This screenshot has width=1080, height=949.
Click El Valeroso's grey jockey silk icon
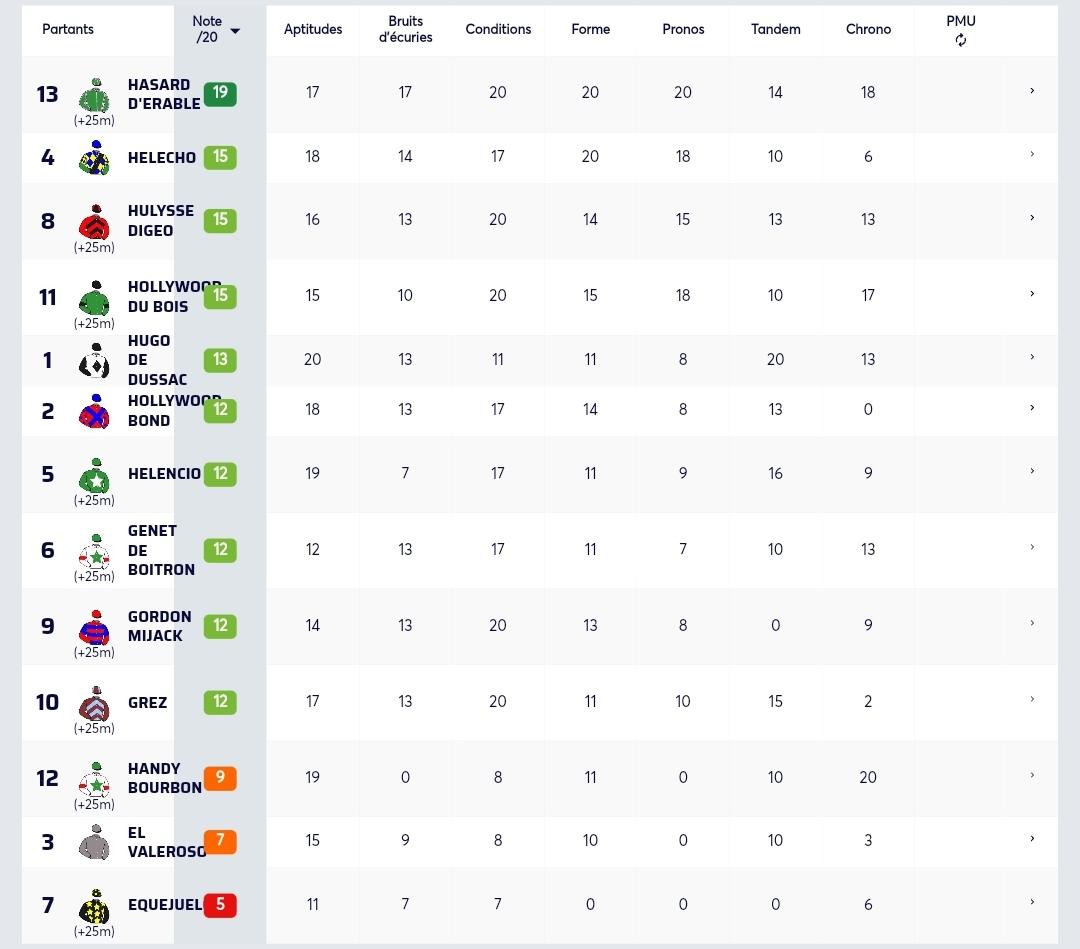[x=95, y=842]
